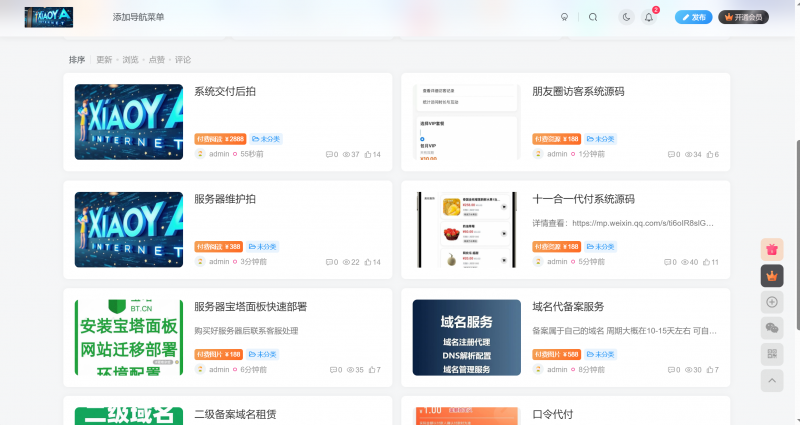
Task: Click the comment icon on 系统交付后拍
Action: point(329,154)
